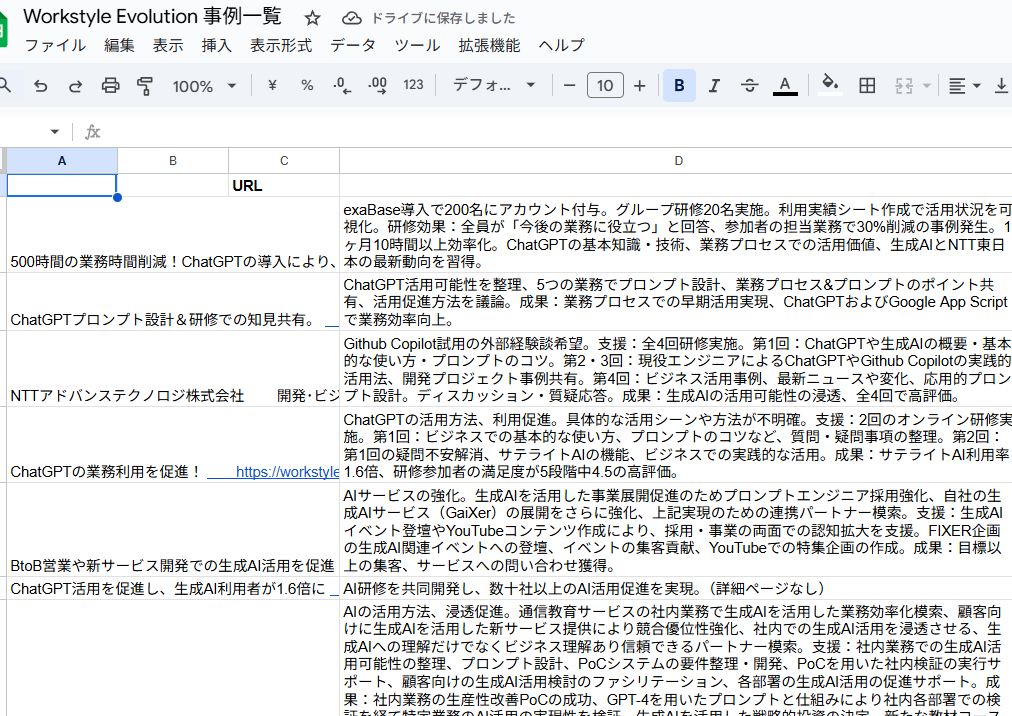This screenshot has height=716, width=1012.
Task: Toggle strikethrough text formatting
Action: point(749,86)
